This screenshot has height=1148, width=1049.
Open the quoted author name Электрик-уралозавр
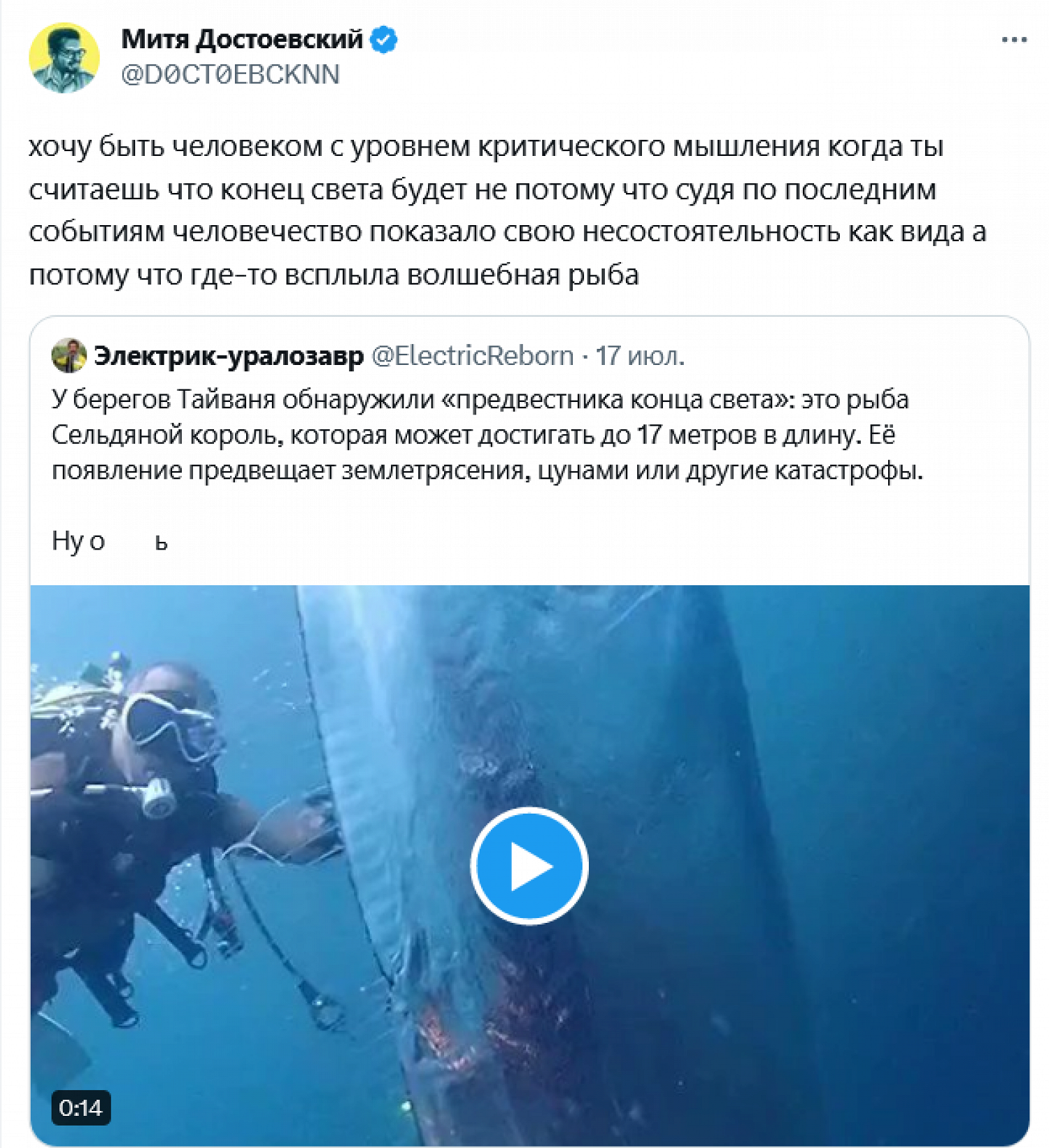pos(229,356)
